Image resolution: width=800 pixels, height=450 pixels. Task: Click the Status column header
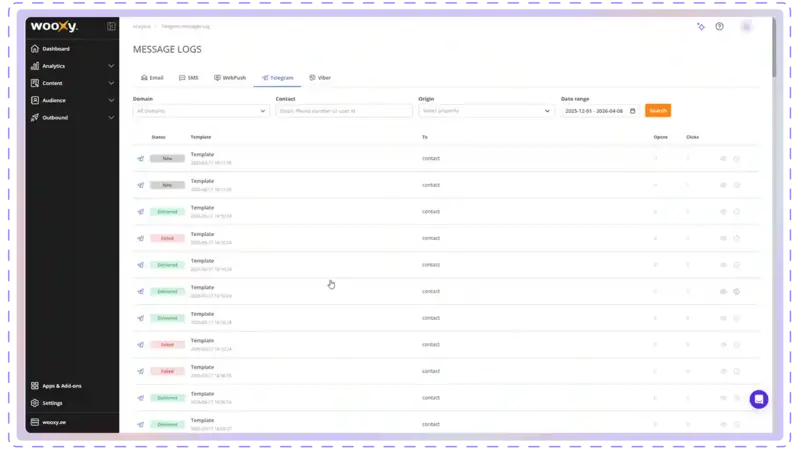tap(158, 137)
